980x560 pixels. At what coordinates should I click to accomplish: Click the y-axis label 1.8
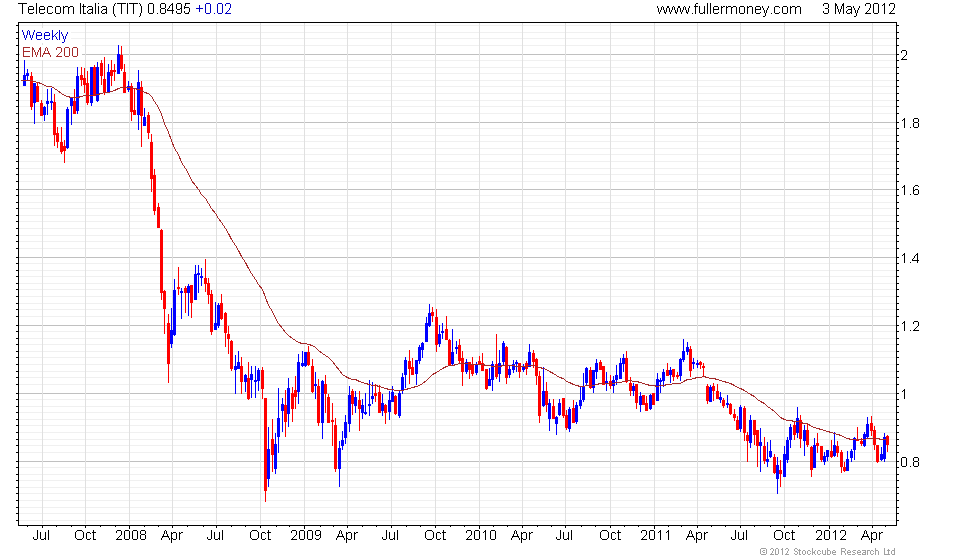tap(910, 123)
